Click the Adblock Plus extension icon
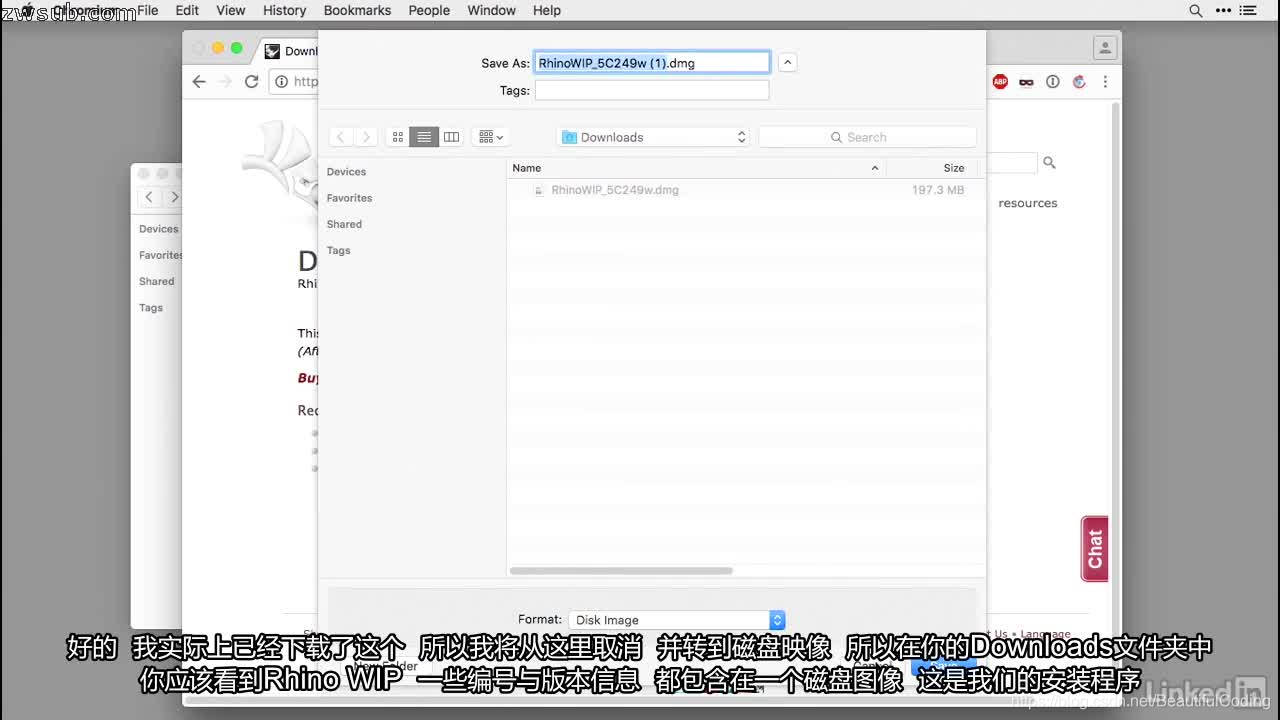Viewport: 1280px width, 720px height. (1000, 82)
